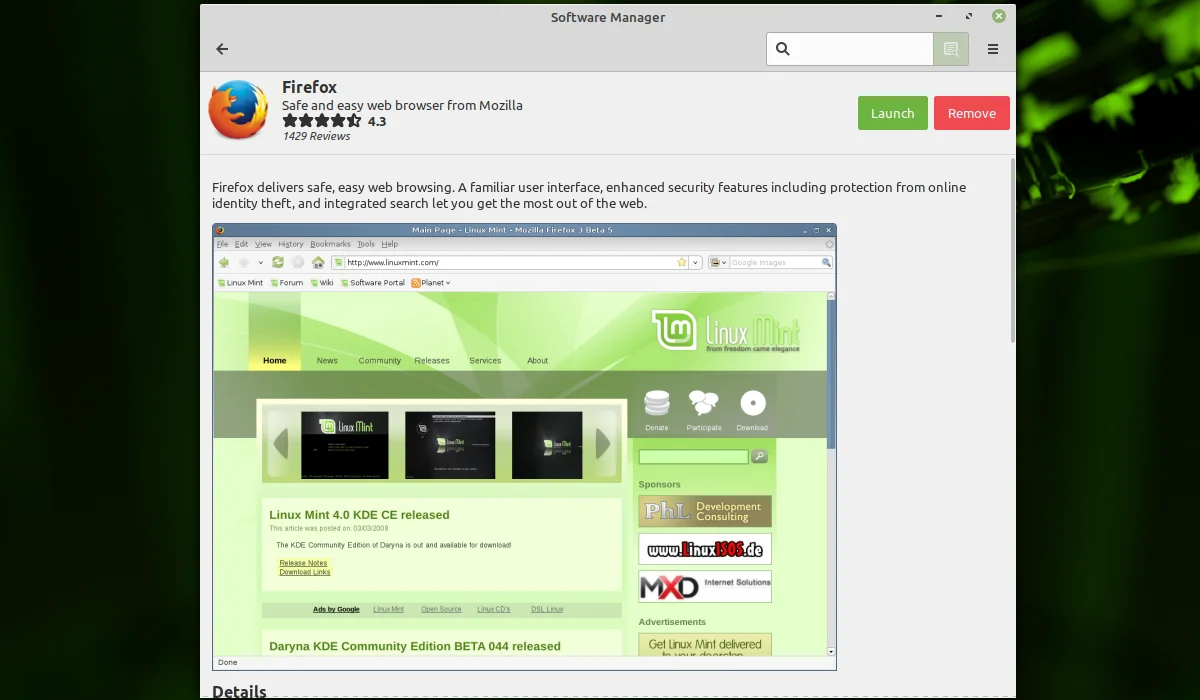Screen dimensions: 1200x700
Task: Select the Details section heading
Action: (239, 691)
